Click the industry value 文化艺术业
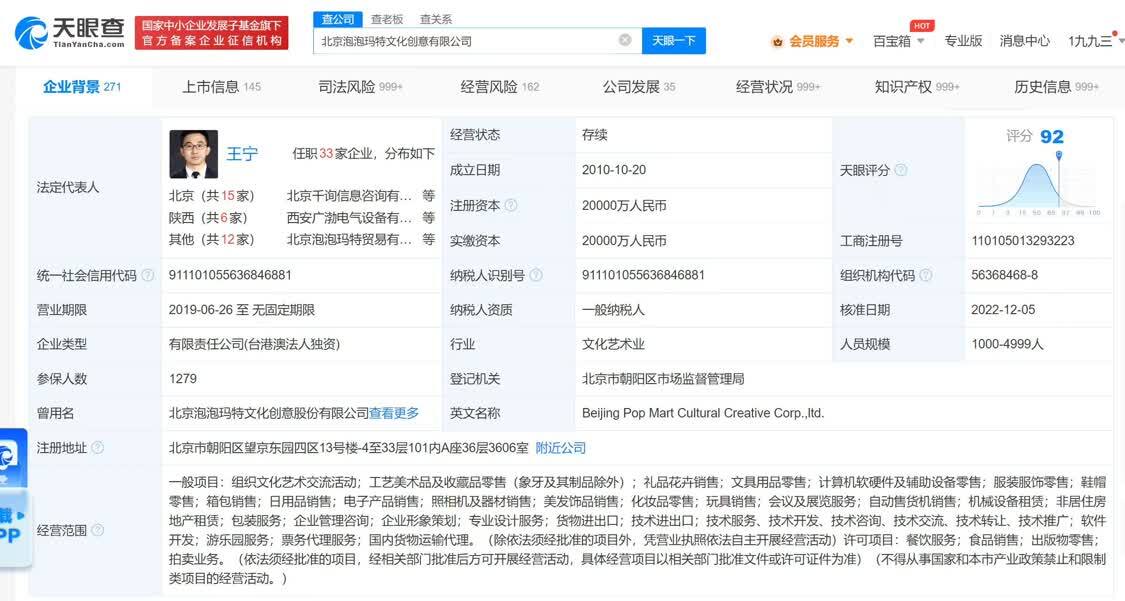Viewport: 1125px width, 601px height. pos(613,344)
